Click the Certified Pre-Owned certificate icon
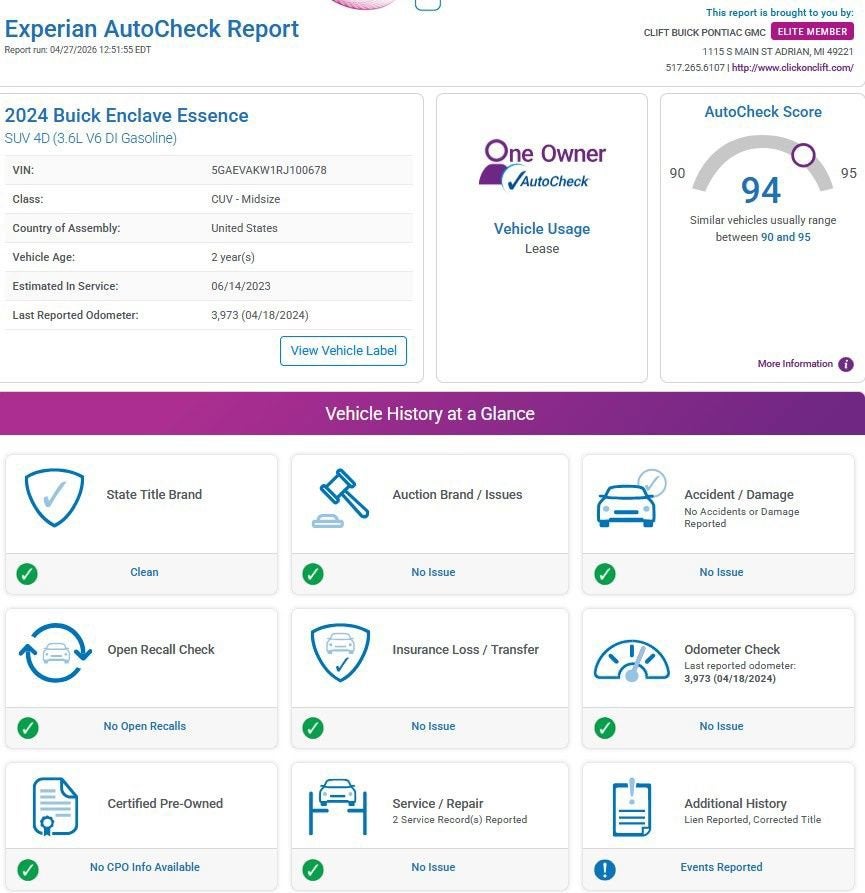This screenshot has width=865, height=893. coord(55,806)
